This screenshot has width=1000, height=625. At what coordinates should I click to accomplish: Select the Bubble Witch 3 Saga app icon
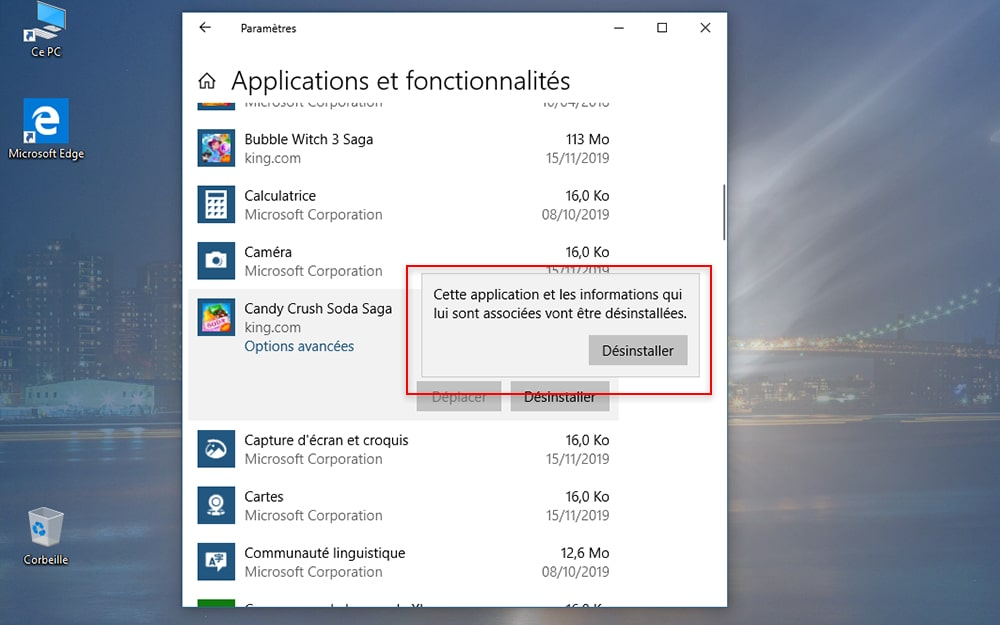216,148
